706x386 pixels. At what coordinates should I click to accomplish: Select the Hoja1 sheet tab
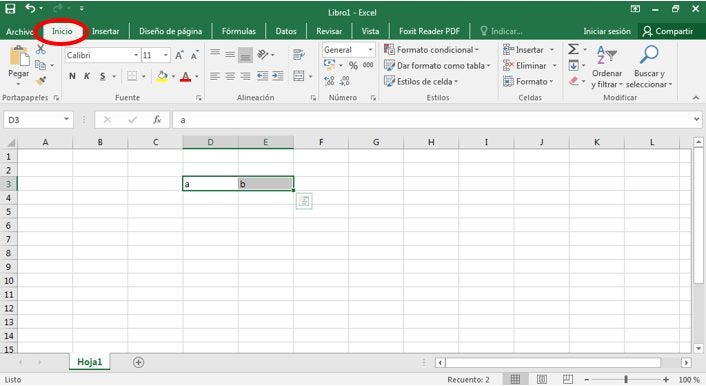pyautogui.click(x=90, y=362)
